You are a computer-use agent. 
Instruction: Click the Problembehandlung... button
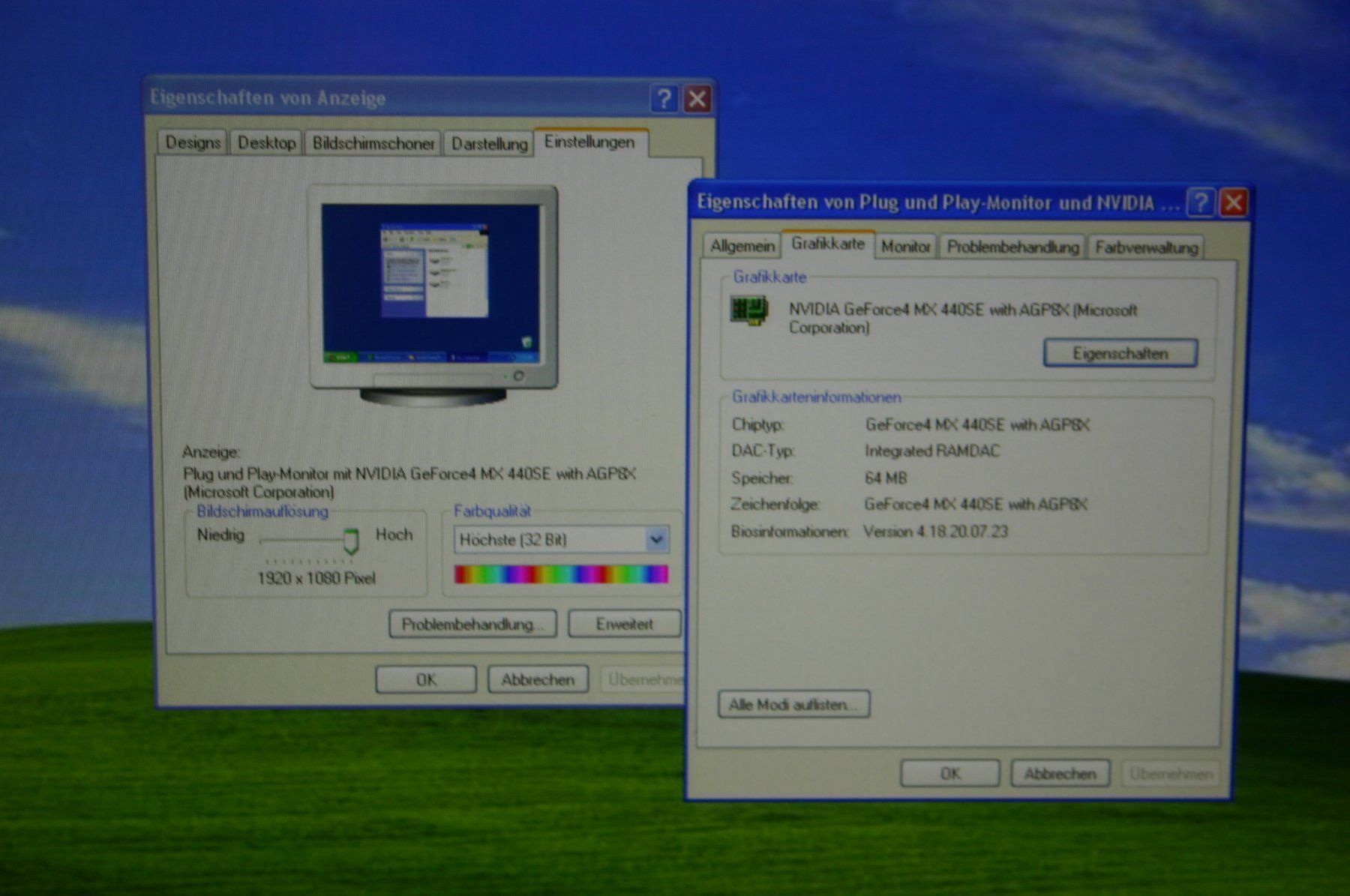pos(472,624)
